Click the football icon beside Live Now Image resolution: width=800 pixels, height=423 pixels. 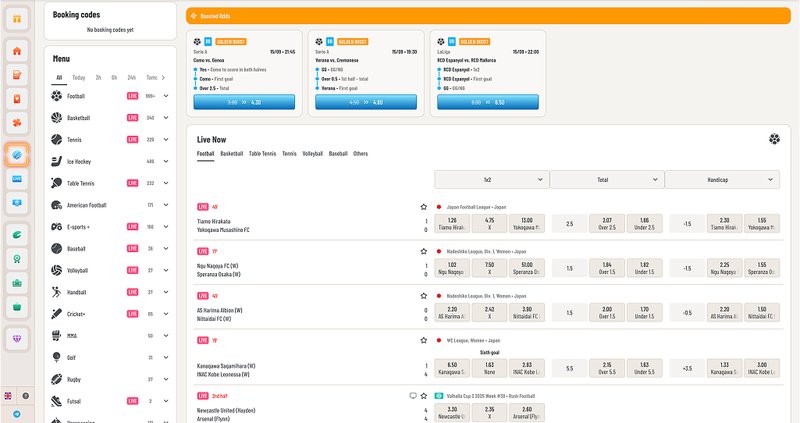774,139
